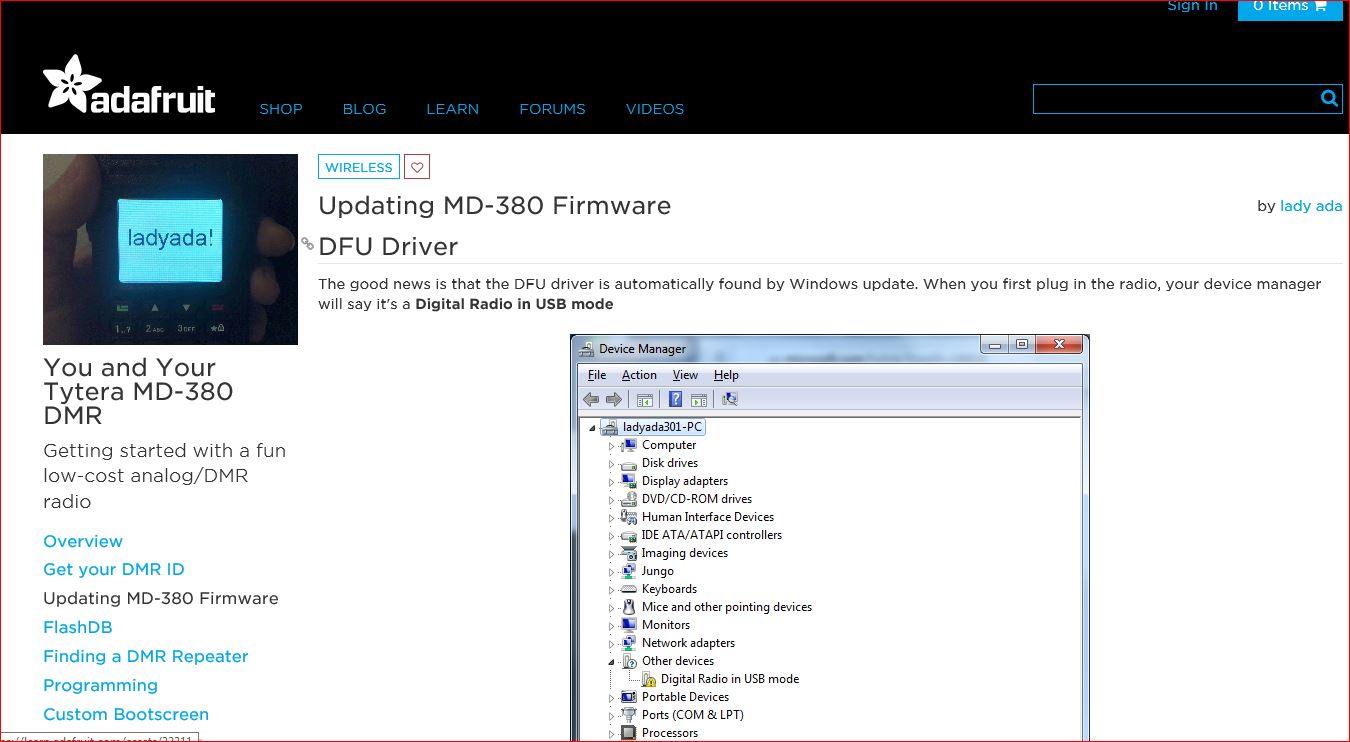Open the FlashDB guide page
Viewport: 1350px width, 742px height.
[x=78, y=627]
